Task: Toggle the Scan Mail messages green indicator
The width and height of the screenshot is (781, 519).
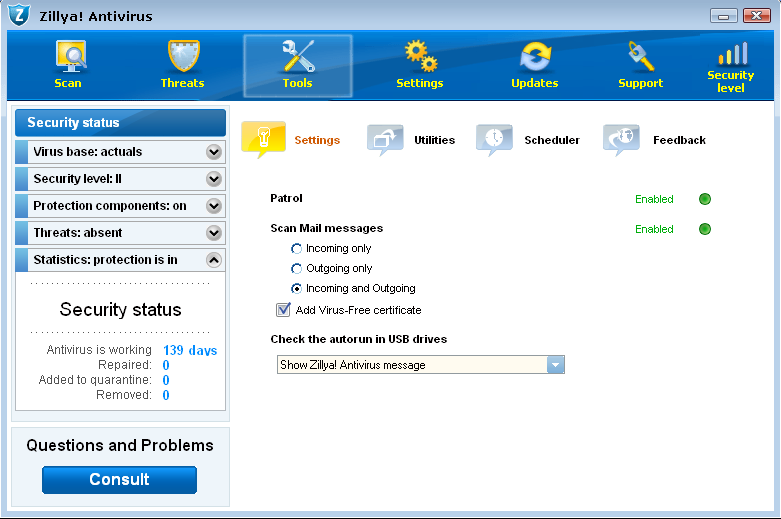Action: [705, 229]
